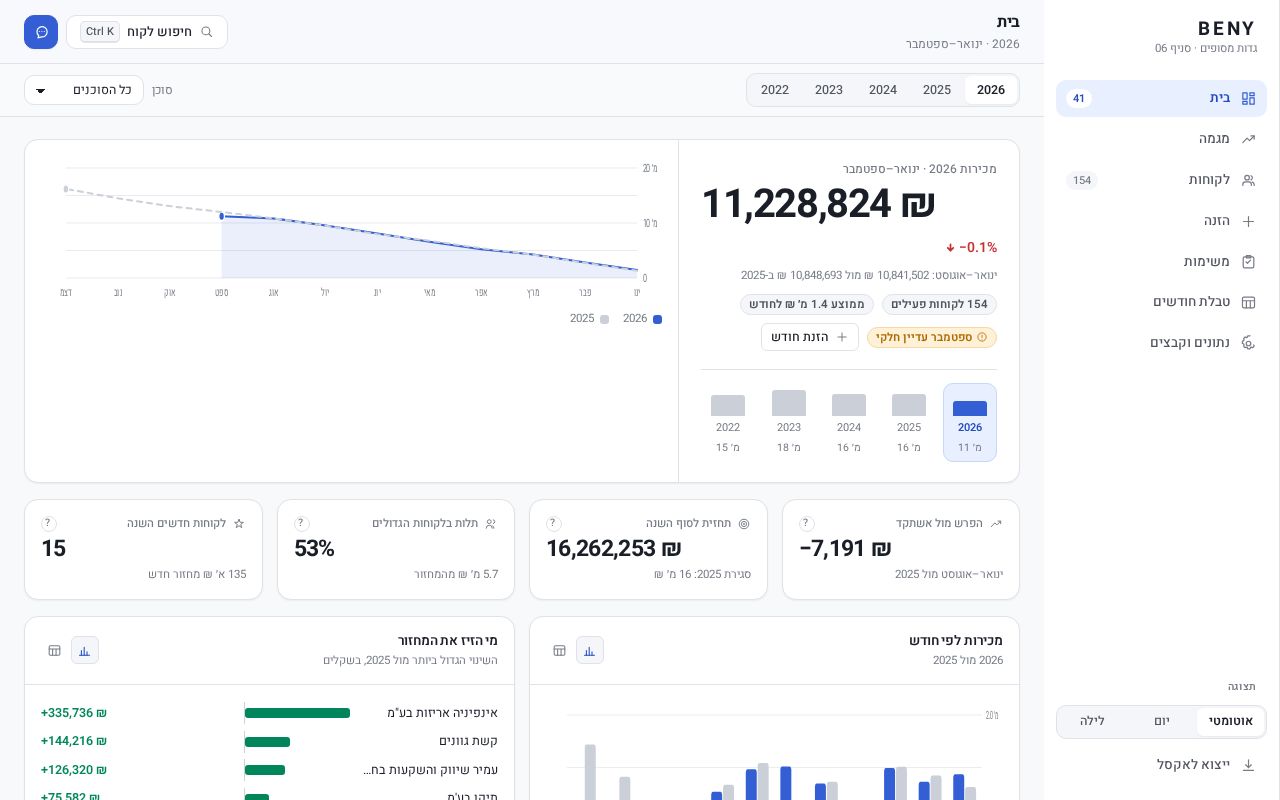
Task: Switch display mode to לילה
Action: pyautogui.click(x=1093, y=721)
